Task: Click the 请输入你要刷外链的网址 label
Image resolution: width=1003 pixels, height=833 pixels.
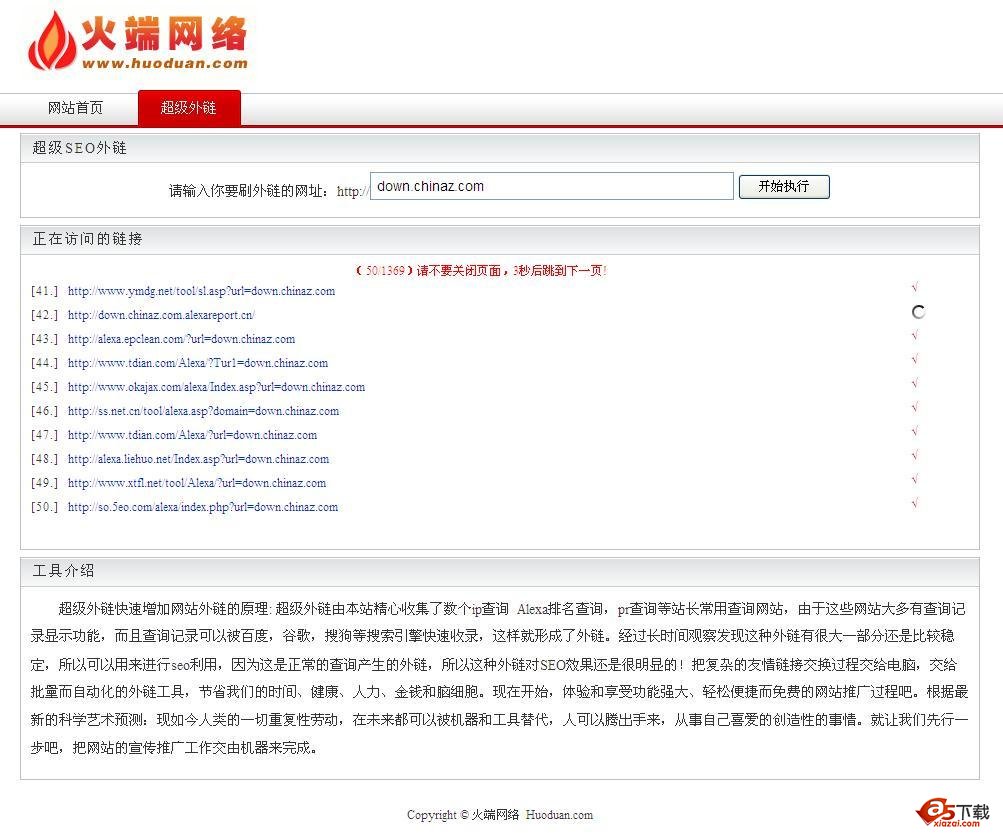Action: point(249,191)
